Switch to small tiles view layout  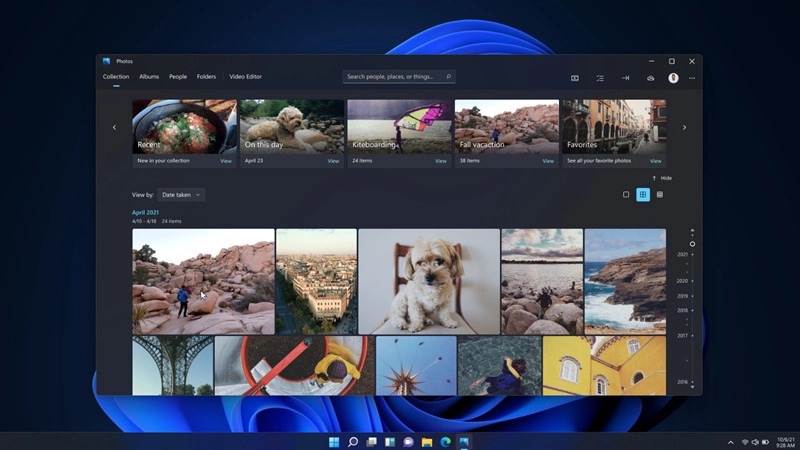click(660, 194)
